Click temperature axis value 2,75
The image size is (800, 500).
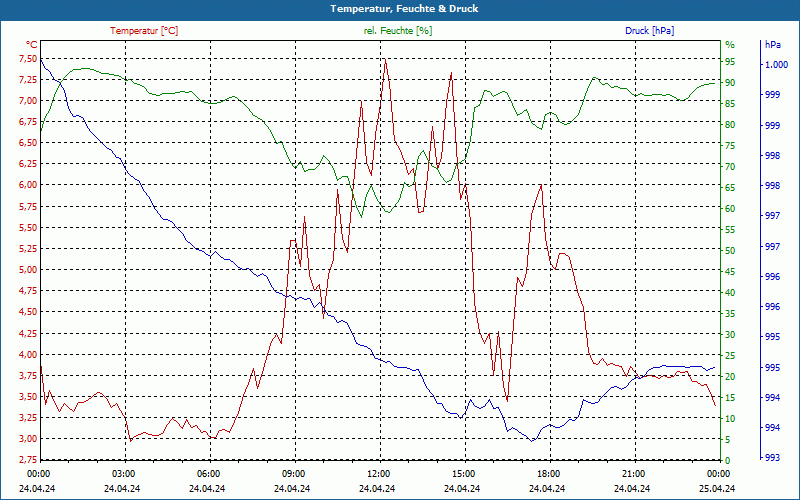click(28, 461)
